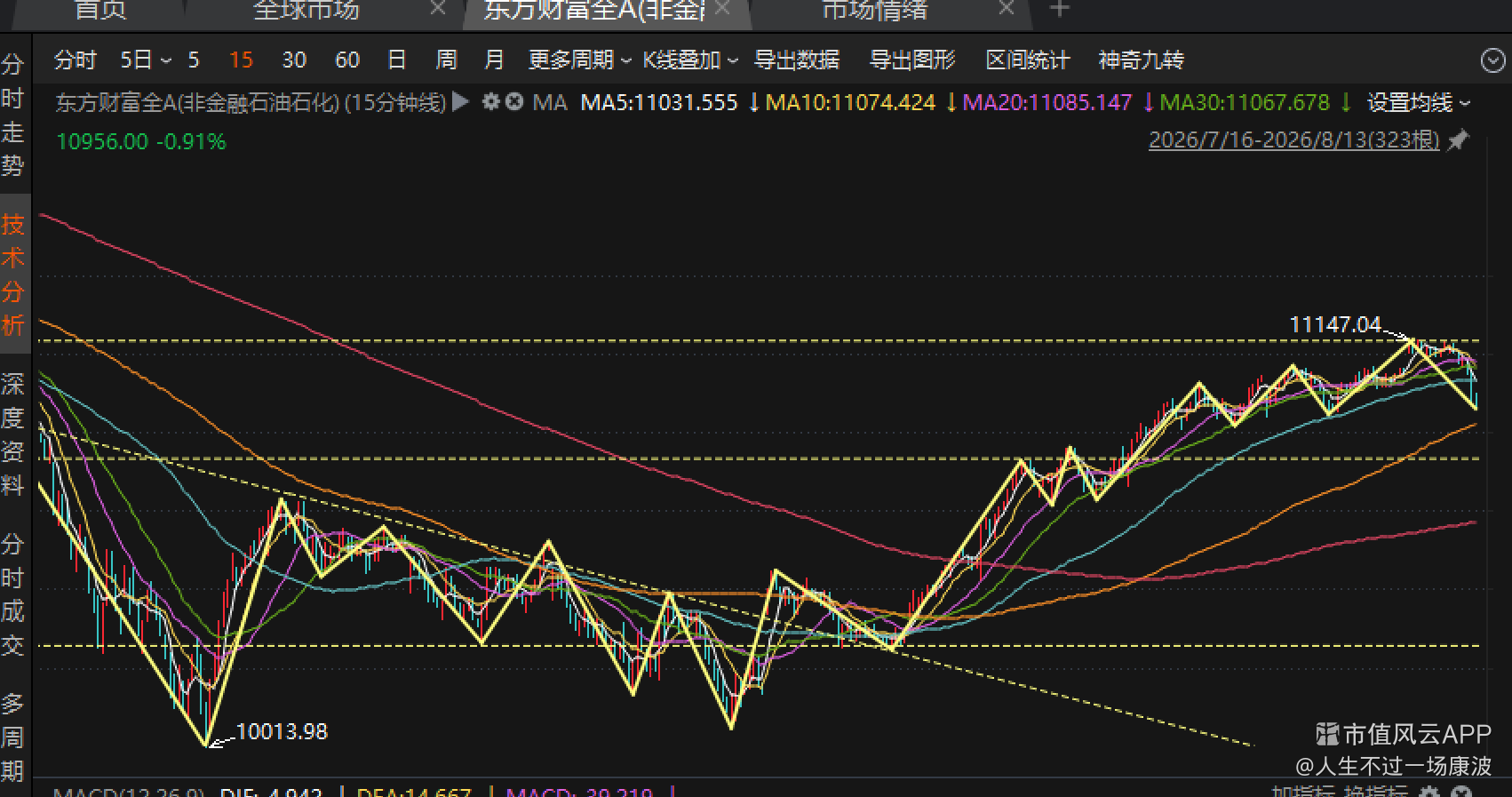Select the 日 daily period

pyautogui.click(x=397, y=60)
